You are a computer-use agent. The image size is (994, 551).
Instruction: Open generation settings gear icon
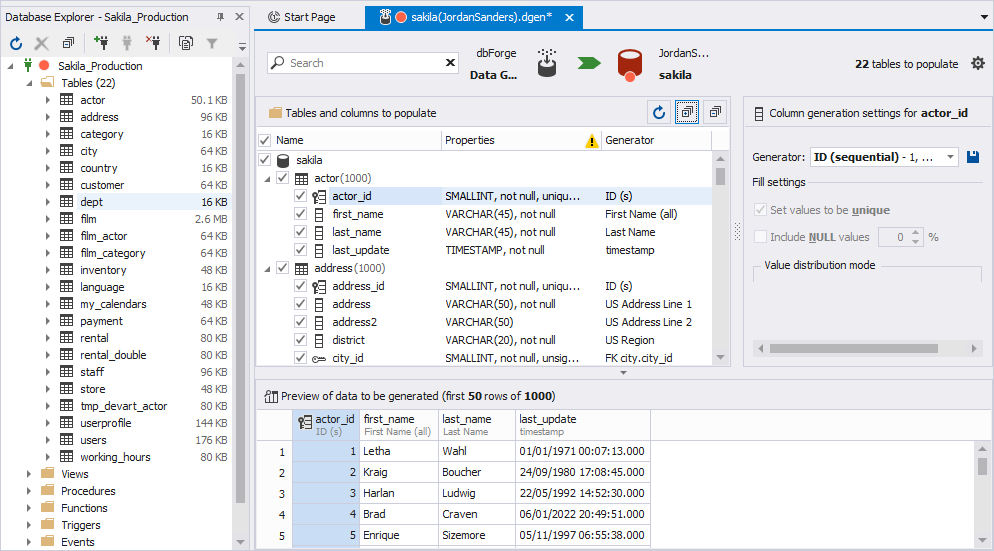(978, 63)
